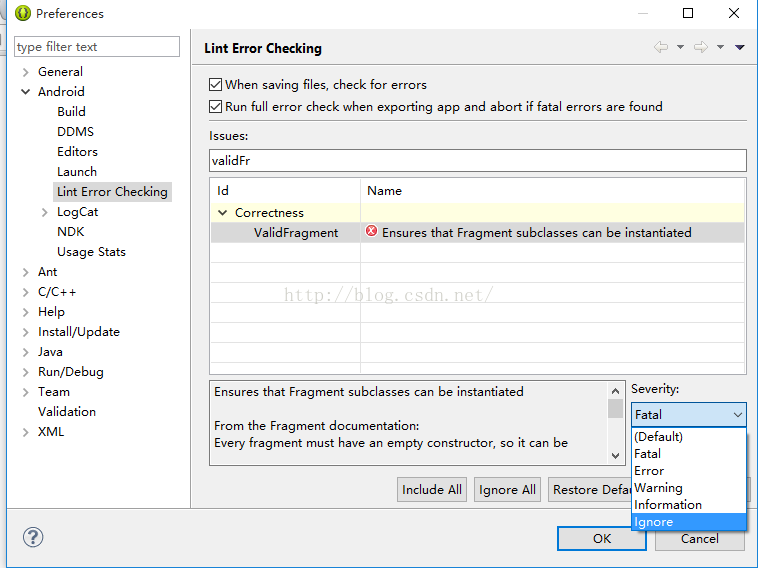Choose Ignore in the severity list

coord(688,522)
